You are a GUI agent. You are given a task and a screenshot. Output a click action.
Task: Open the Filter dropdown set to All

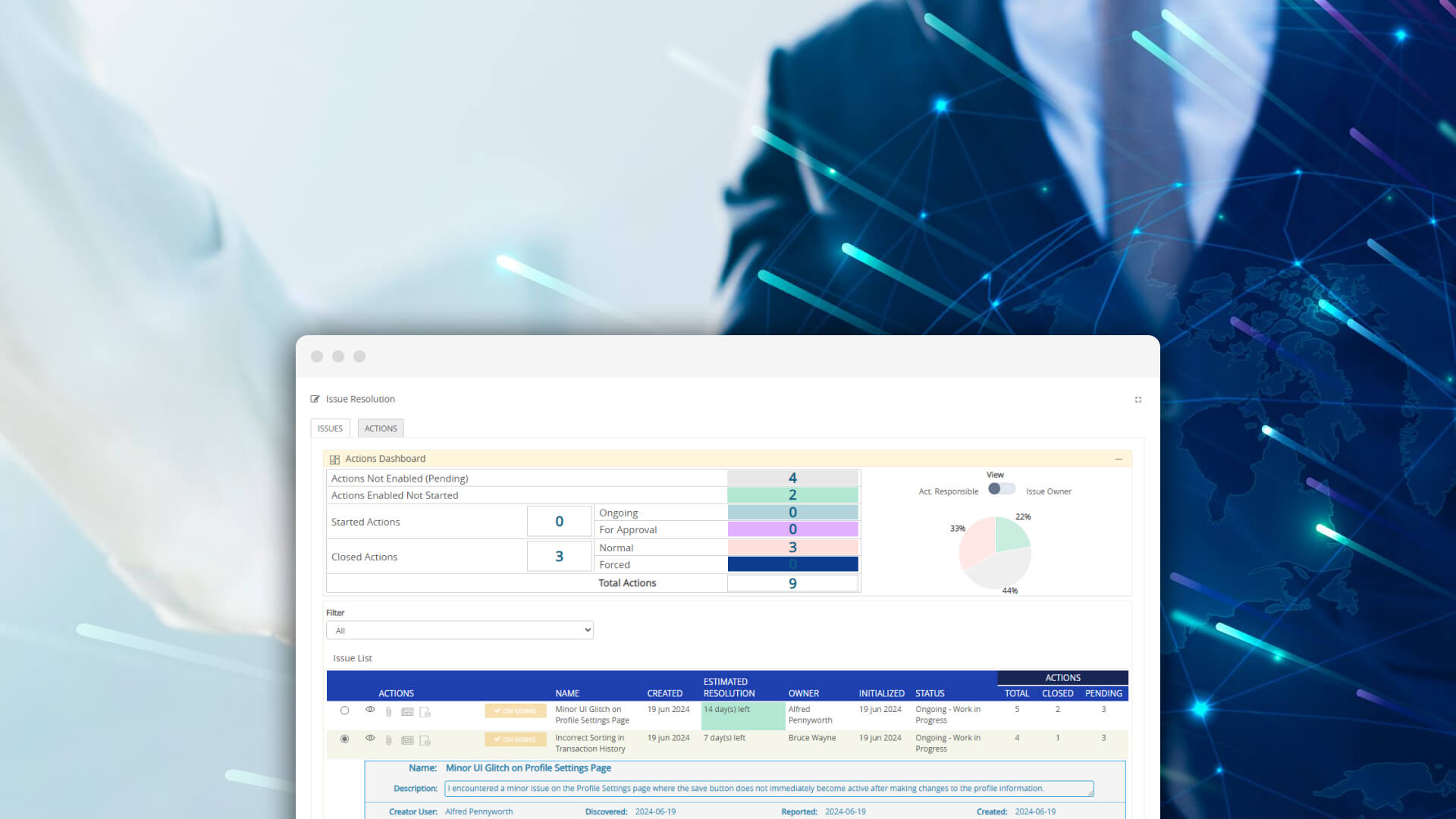coord(460,630)
